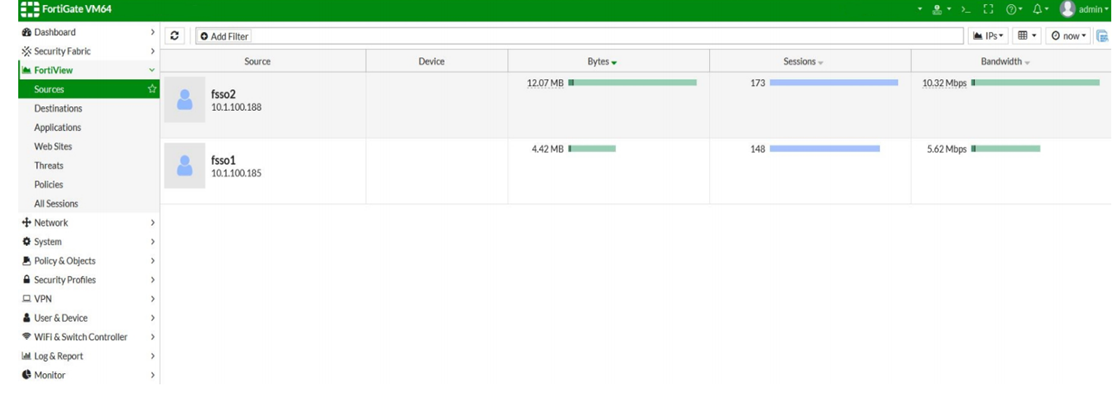
Task: Open the table view type dropdown
Action: pos(1027,36)
